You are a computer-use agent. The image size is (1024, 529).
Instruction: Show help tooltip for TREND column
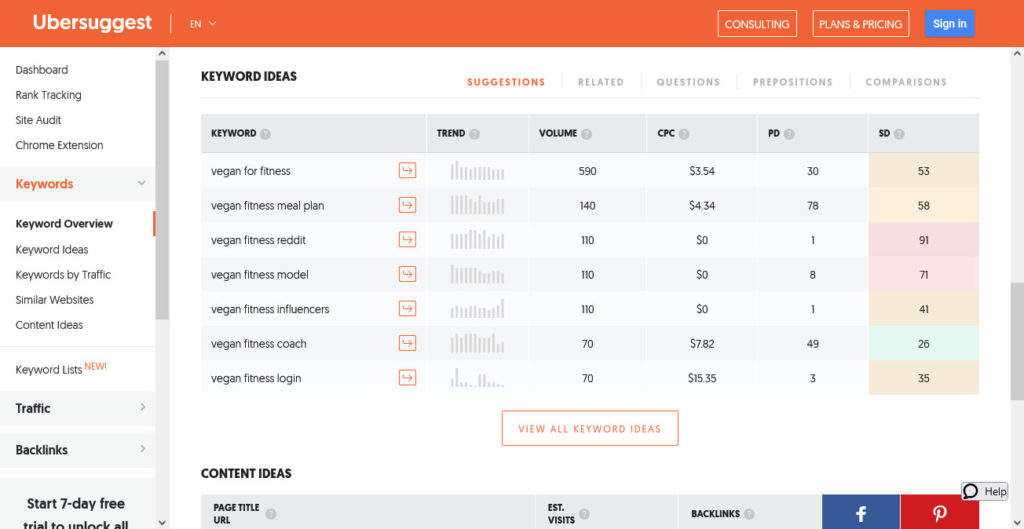point(474,134)
